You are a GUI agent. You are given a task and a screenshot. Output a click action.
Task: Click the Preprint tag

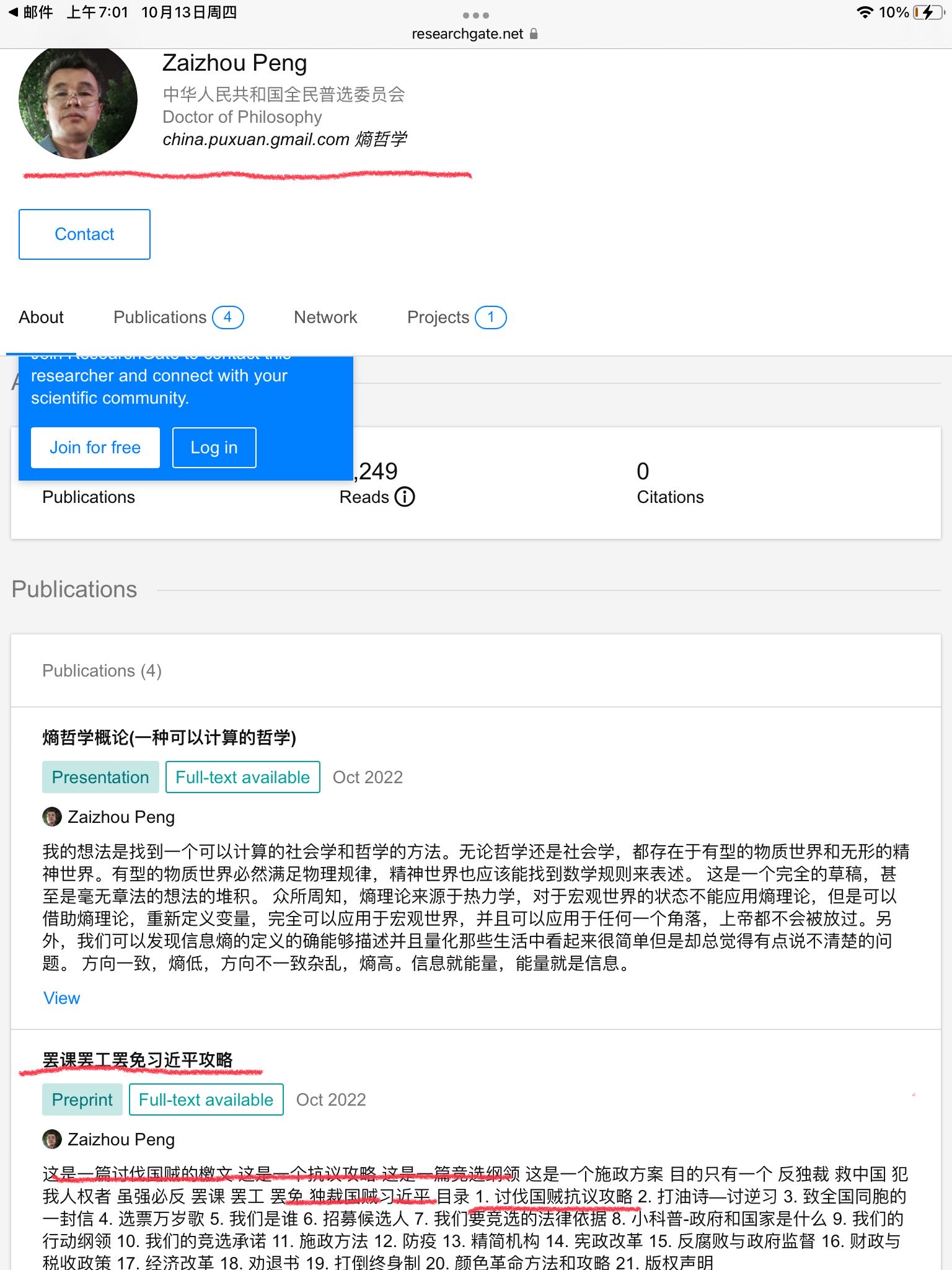click(82, 1099)
